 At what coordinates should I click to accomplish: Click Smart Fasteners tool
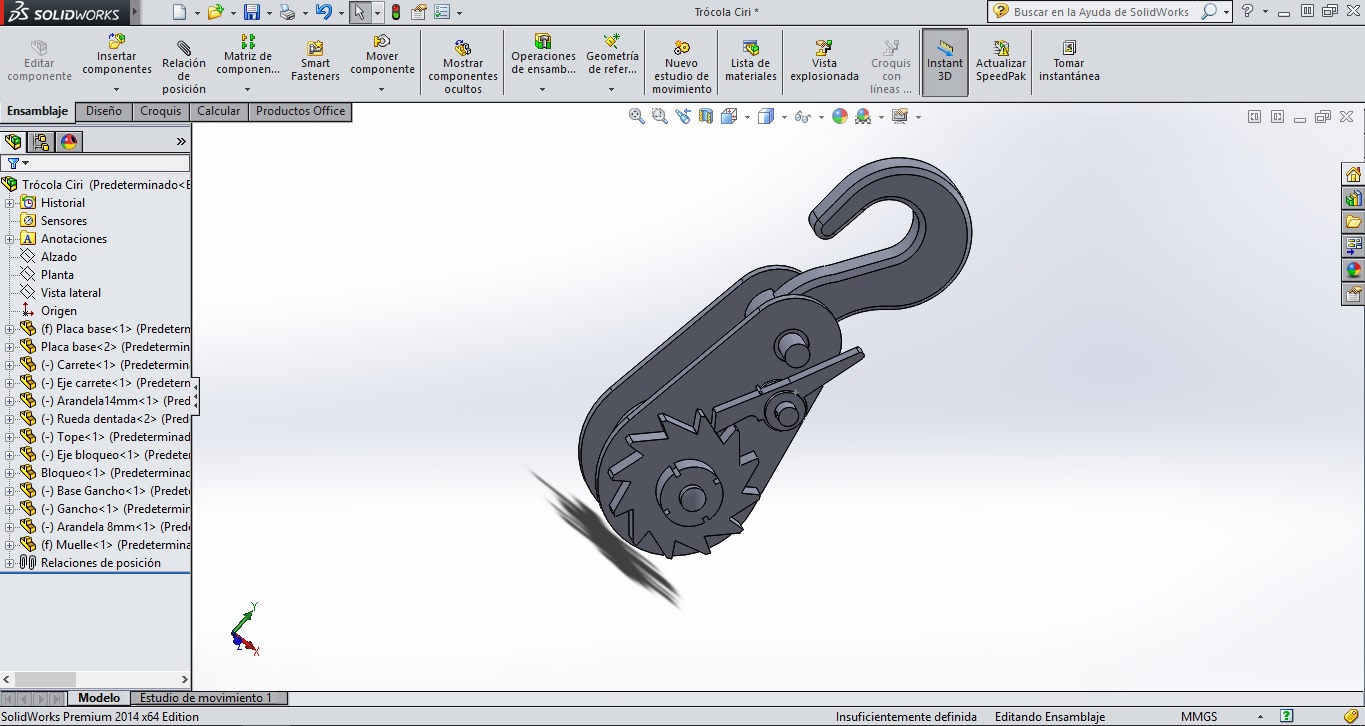[315, 62]
